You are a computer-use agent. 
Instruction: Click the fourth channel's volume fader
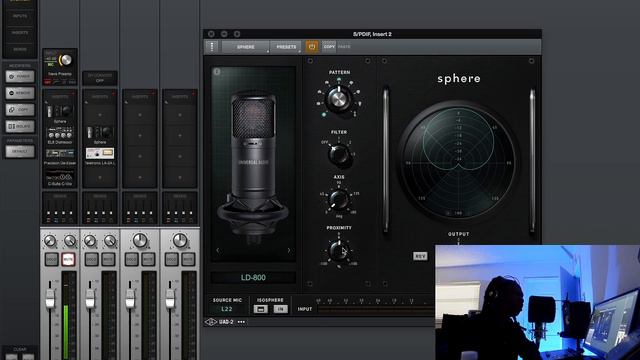[170, 299]
